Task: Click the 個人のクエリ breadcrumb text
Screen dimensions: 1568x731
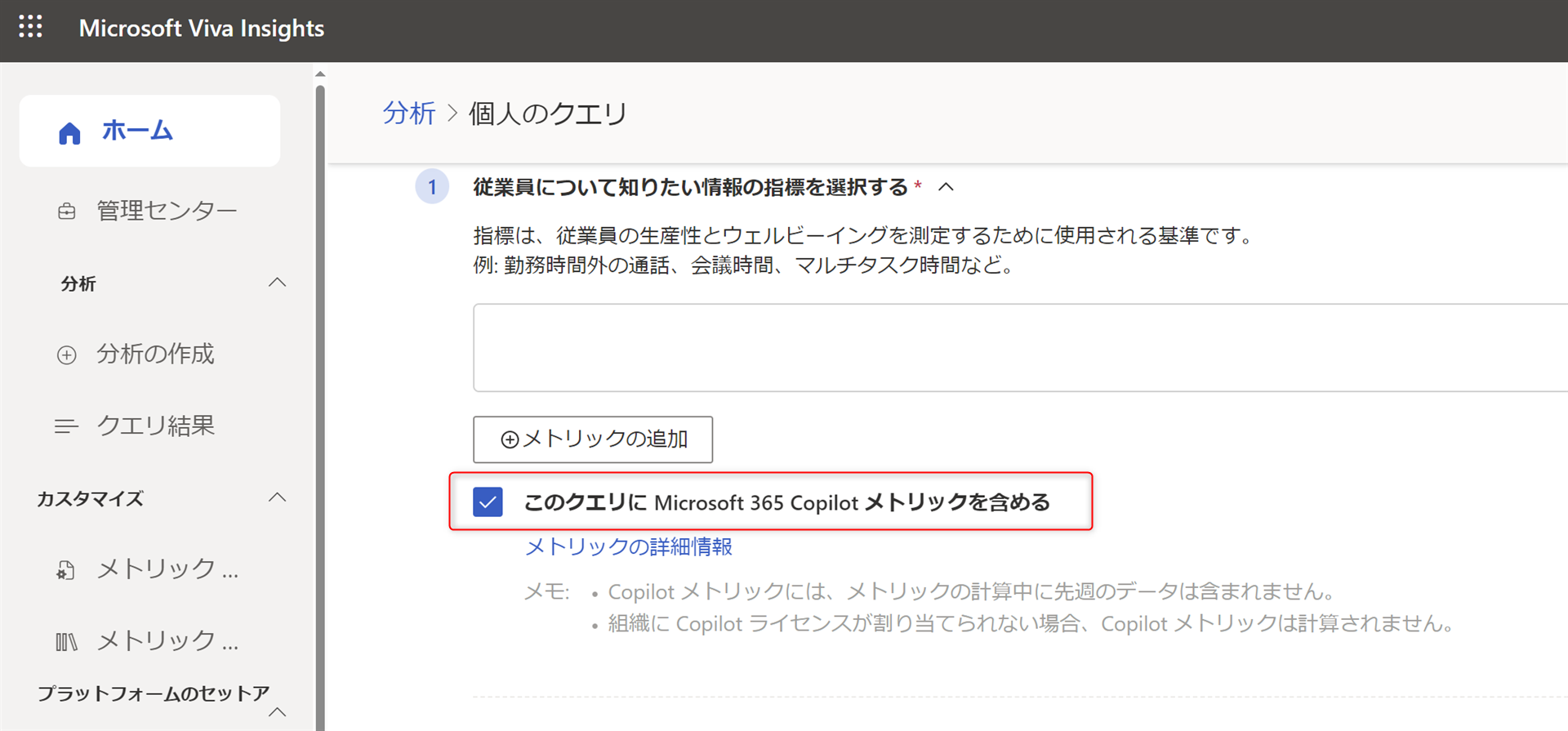Action: [548, 113]
